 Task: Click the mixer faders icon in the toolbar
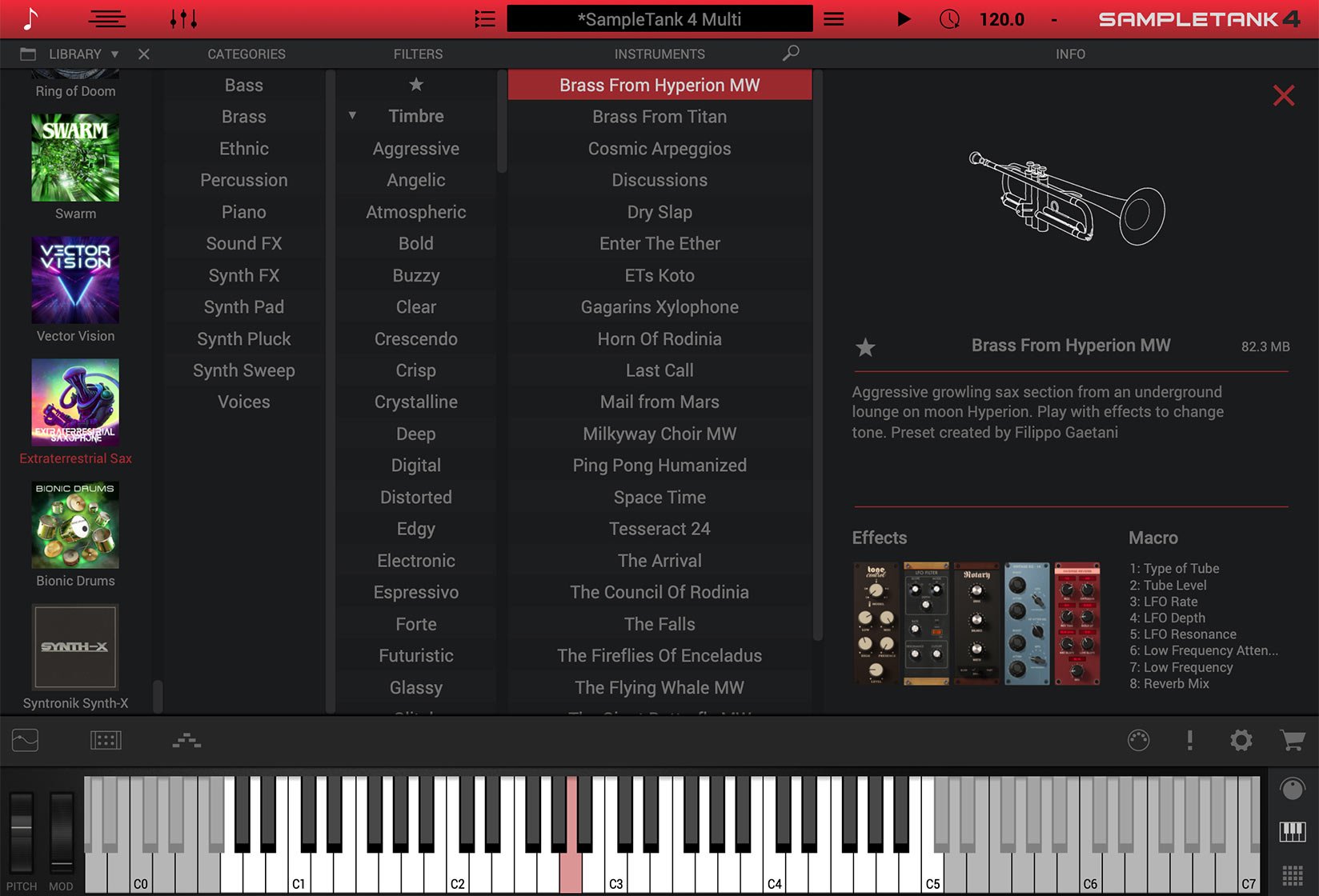click(183, 18)
